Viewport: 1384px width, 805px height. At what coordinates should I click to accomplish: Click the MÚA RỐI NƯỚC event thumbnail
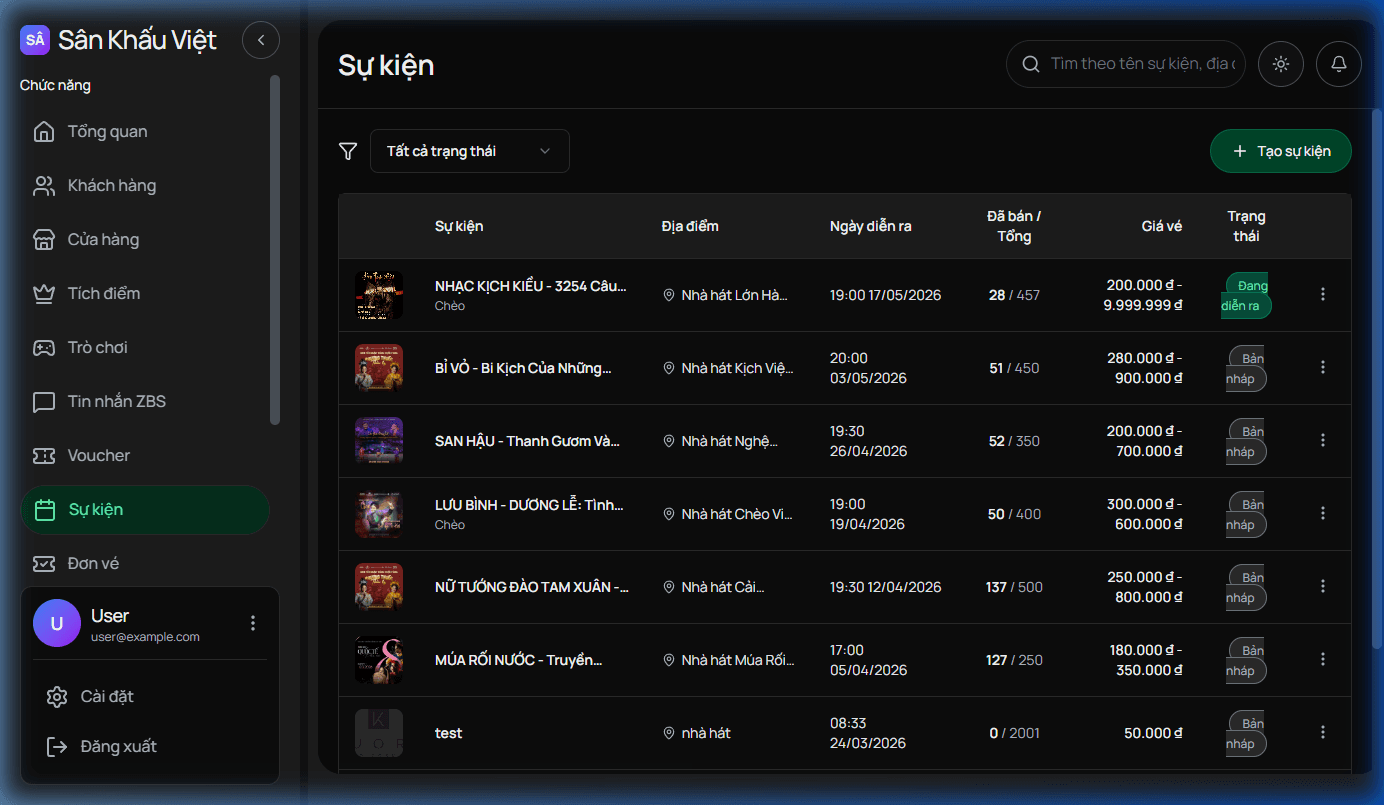click(x=379, y=660)
